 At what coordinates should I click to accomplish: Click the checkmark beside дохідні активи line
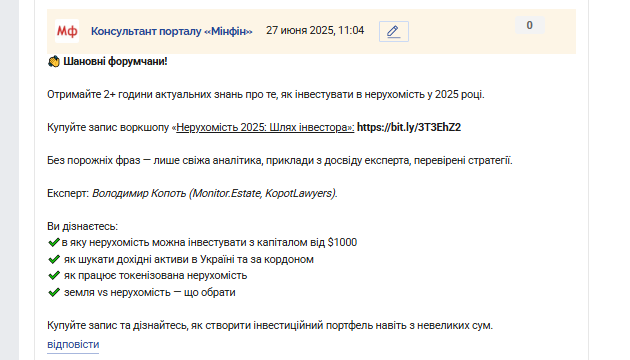click(x=53, y=259)
